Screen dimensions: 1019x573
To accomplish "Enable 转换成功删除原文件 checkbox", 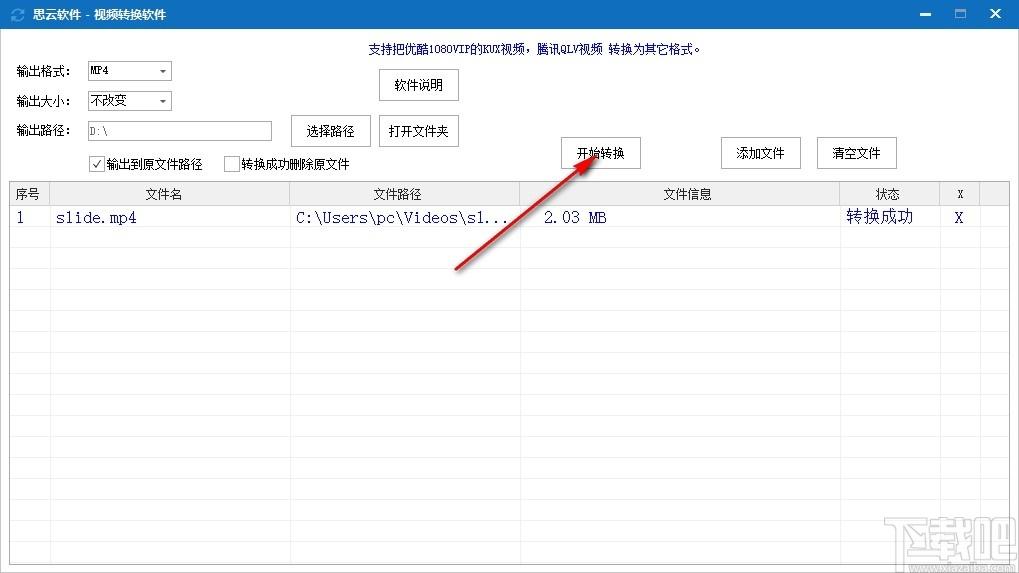I will (231, 164).
